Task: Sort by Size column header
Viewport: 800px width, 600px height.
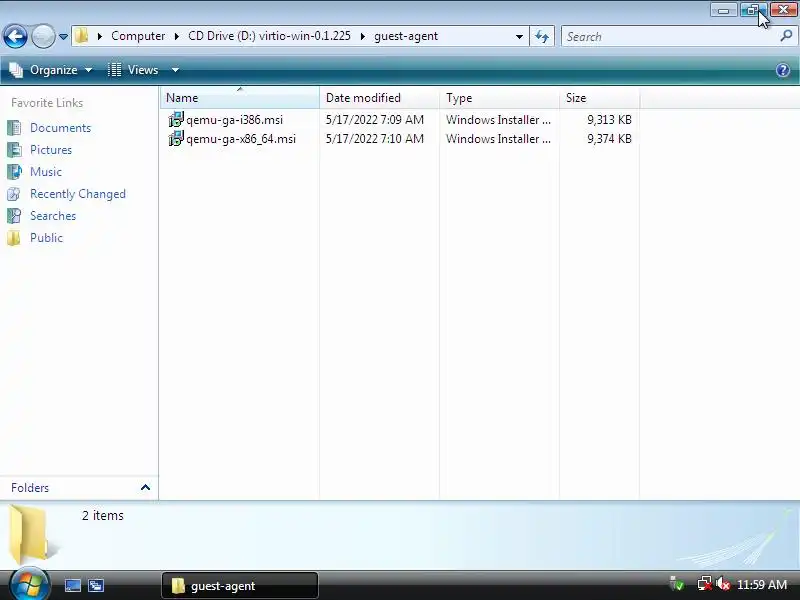Action: (x=599, y=97)
